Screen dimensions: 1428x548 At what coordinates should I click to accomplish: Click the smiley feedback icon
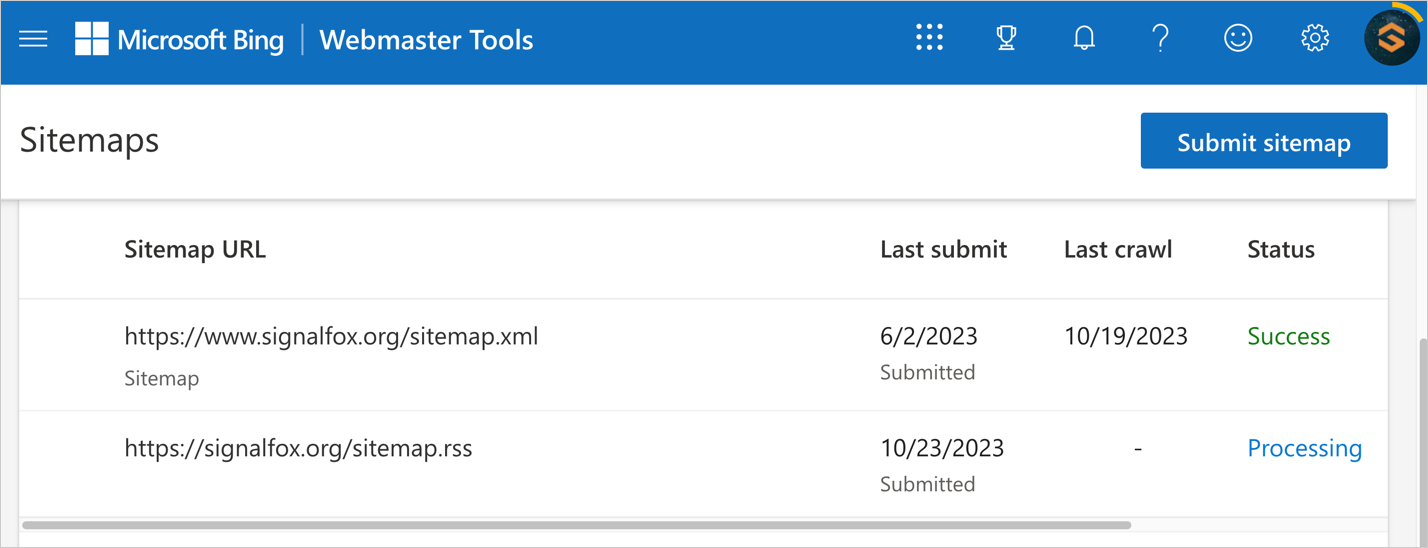point(1237,39)
